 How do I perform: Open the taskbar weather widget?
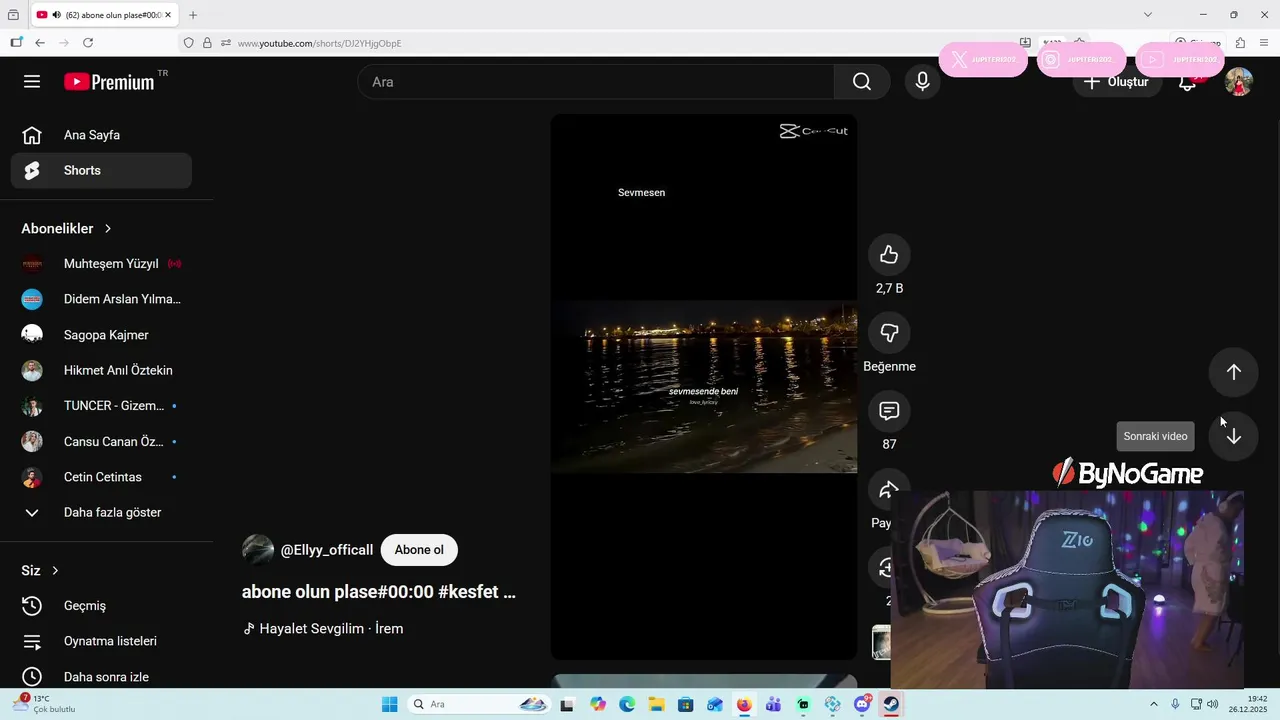pyautogui.click(x=44, y=704)
